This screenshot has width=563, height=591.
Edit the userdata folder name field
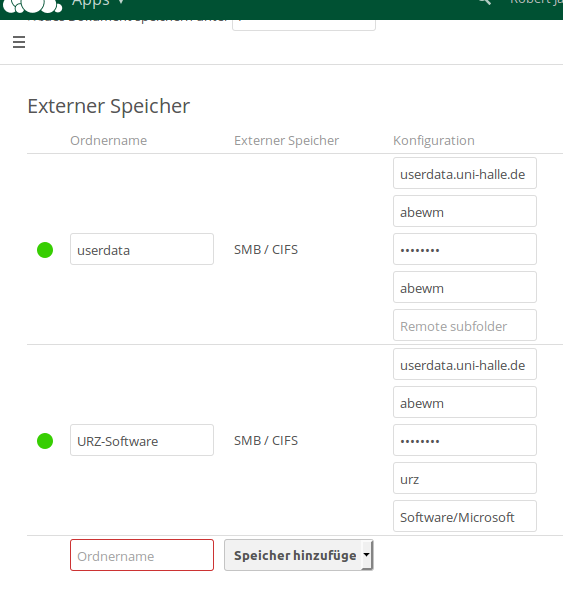(142, 249)
